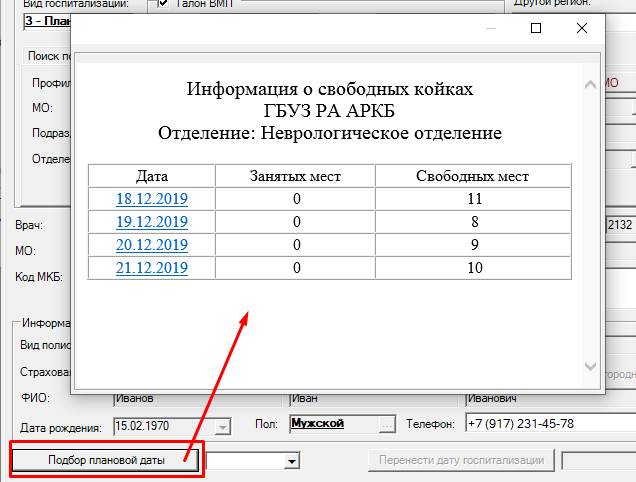
Task: Click the Иванов surname field
Action: pyautogui.click(x=198, y=398)
